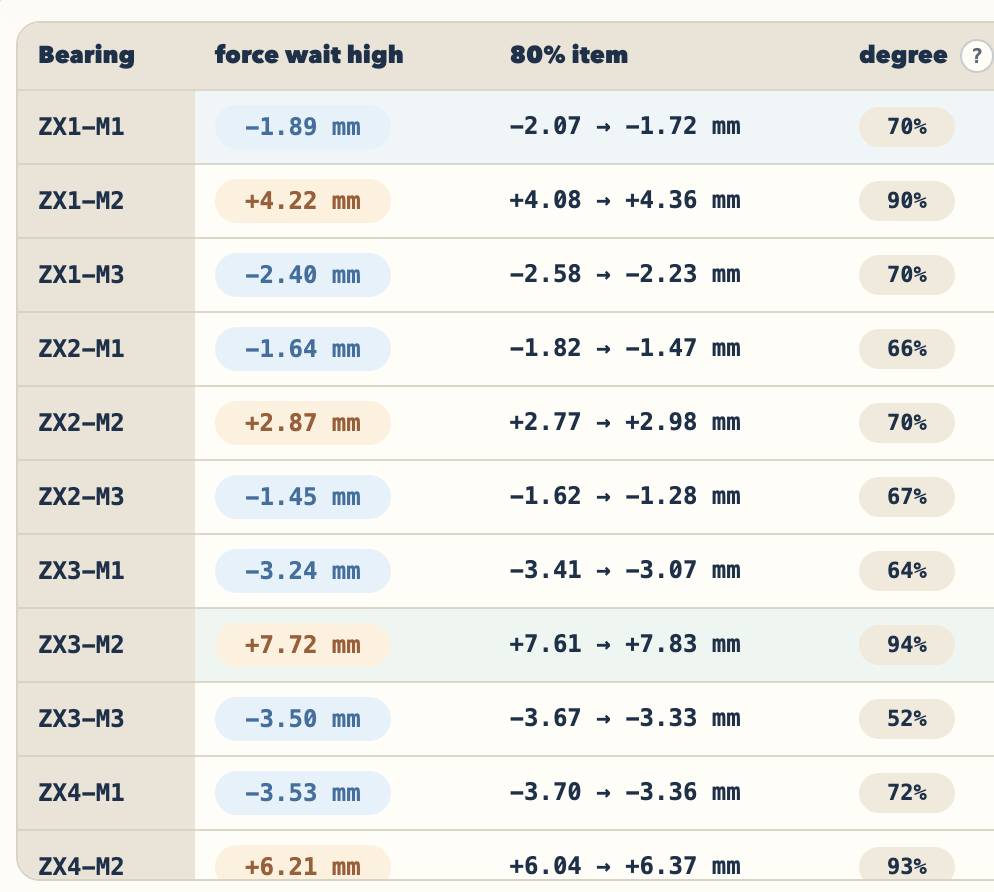Select the ZX1-M3 bearing row label
Screen dimensions: 994x892
pyautogui.click(x=81, y=275)
